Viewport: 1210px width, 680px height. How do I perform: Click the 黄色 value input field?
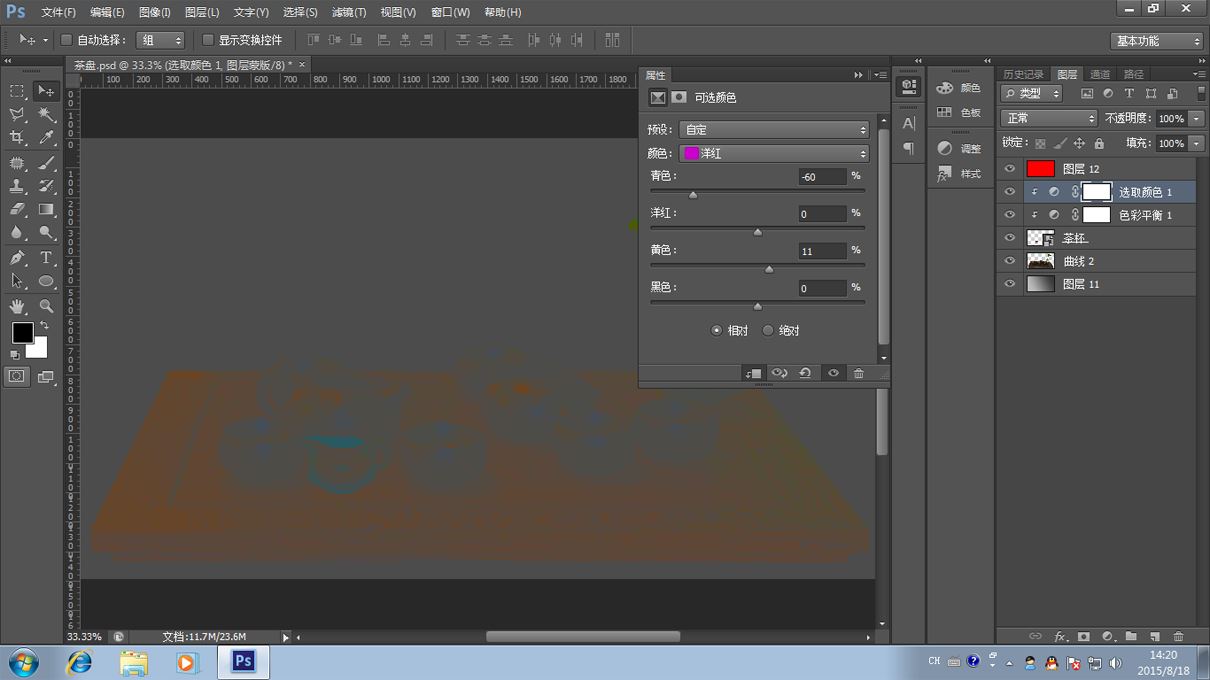coord(822,251)
